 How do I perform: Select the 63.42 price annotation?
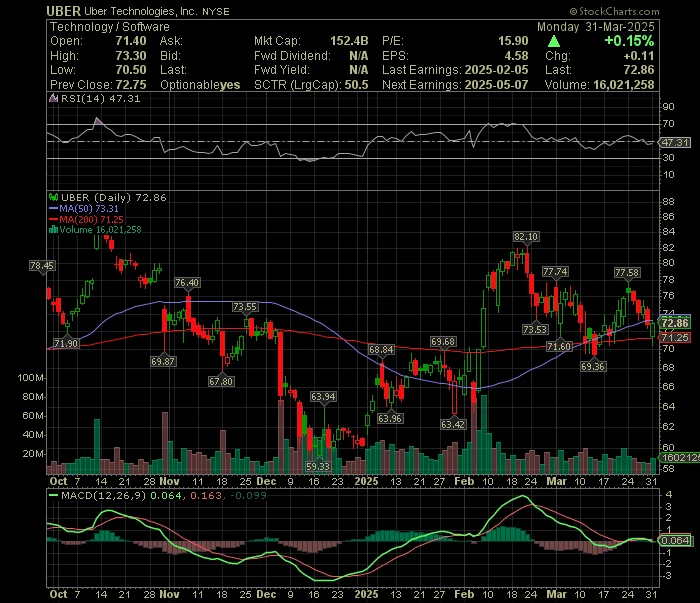point(453,424)
